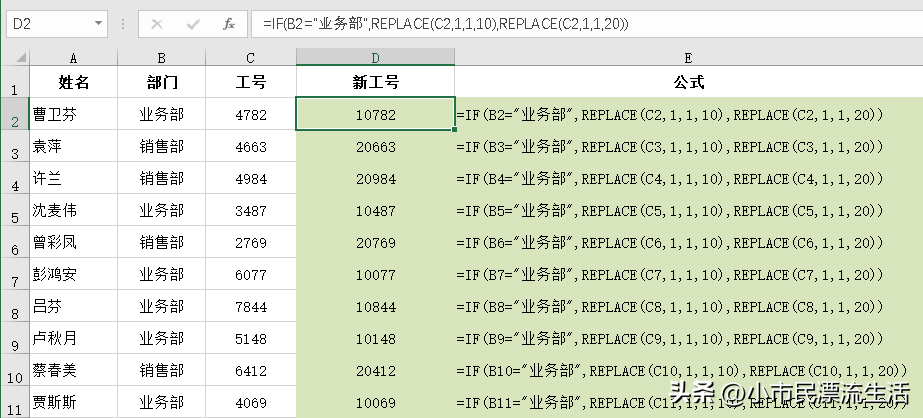This screenshot has height=418, width=923.
Task: Open the Insert Function fx icon
Action: [x=229, y=24]
